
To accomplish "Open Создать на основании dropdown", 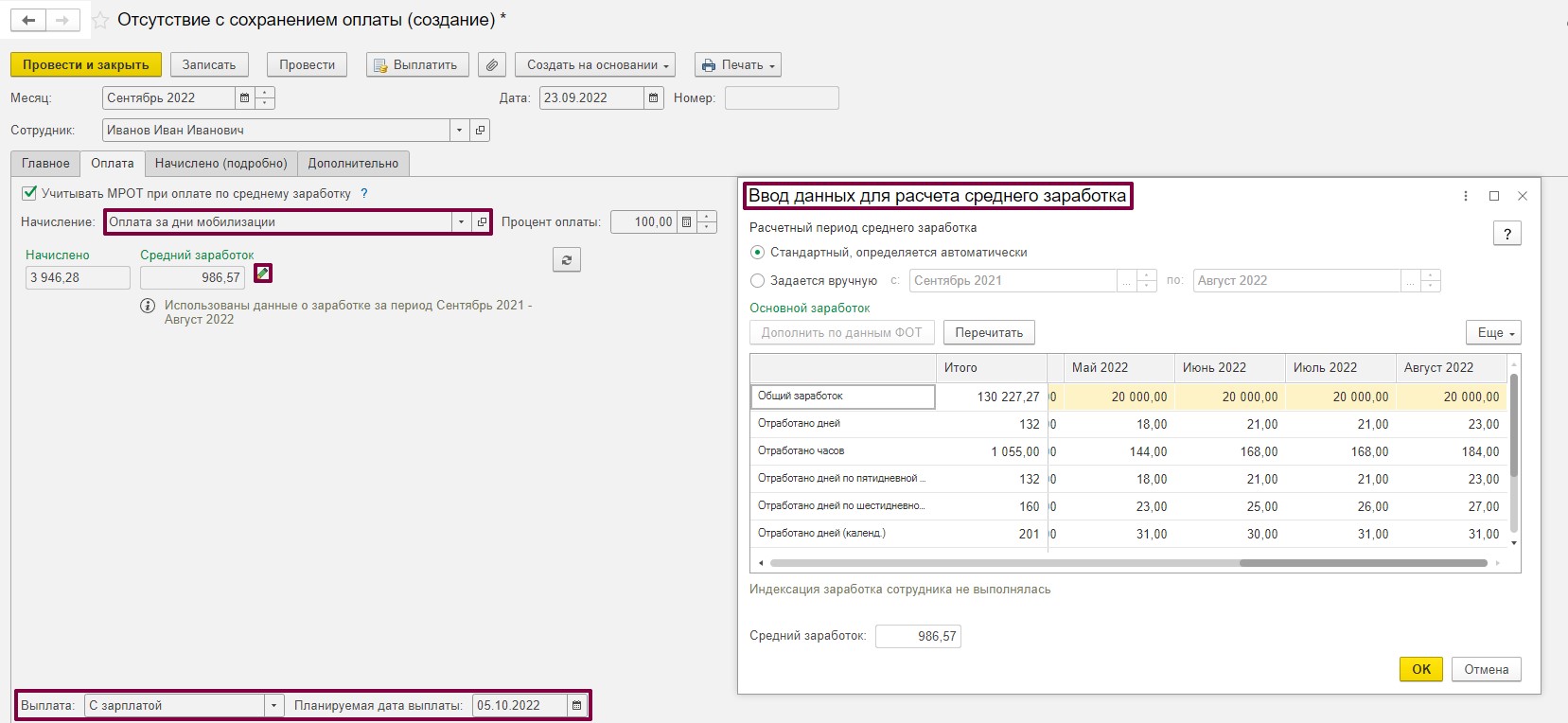I will [x=595, y=65].
